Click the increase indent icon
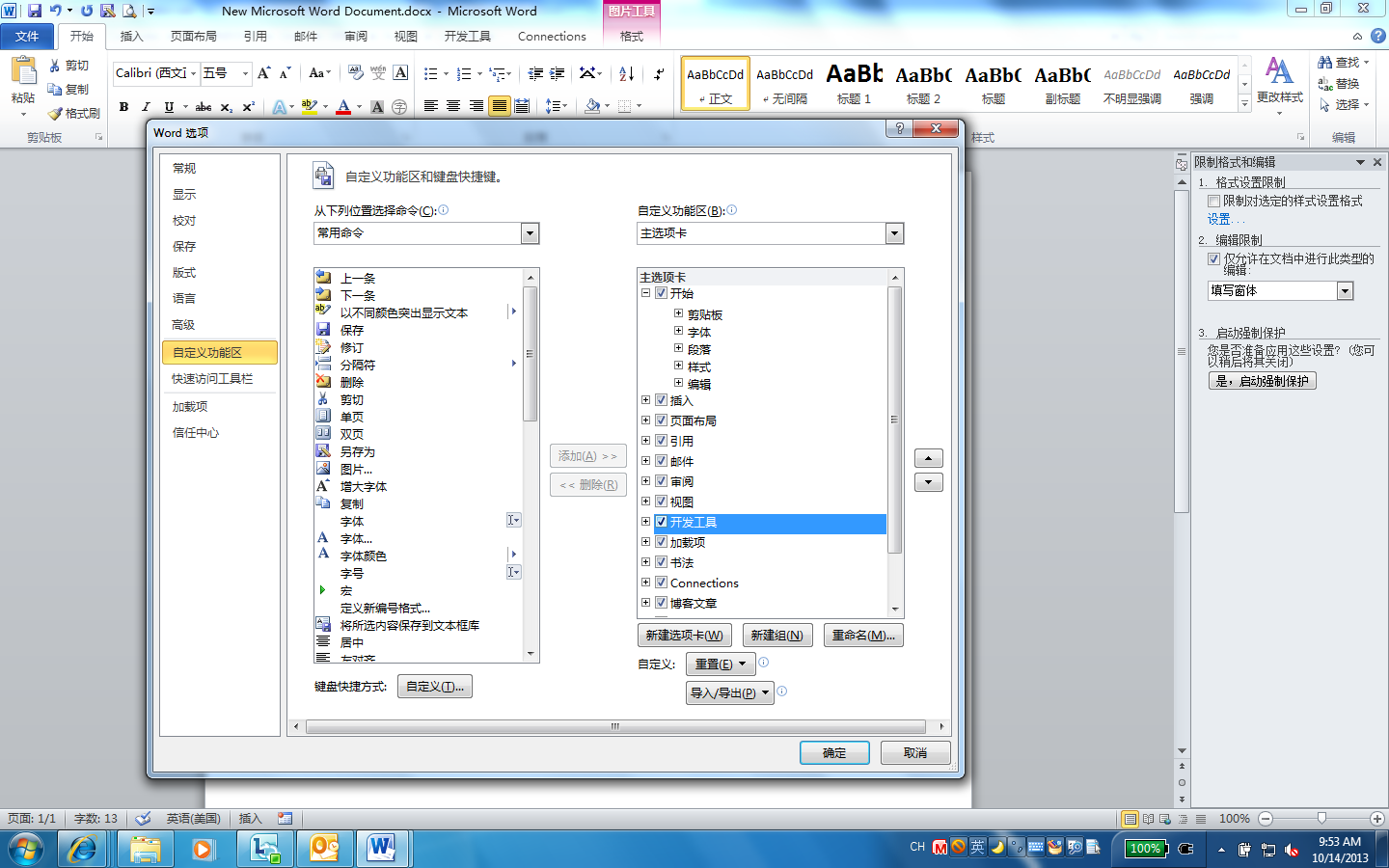This screenshot has width=1389, height=868. (x=557, y=73)
